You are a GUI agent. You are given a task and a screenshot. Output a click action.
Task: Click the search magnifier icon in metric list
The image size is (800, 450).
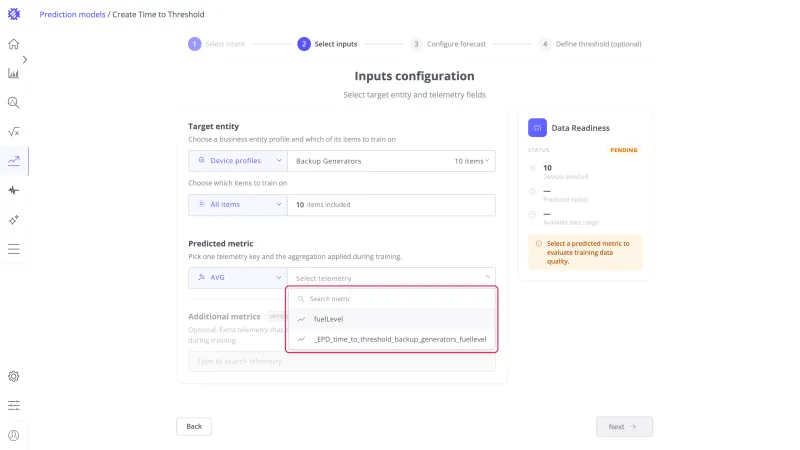tap(301, 299)
